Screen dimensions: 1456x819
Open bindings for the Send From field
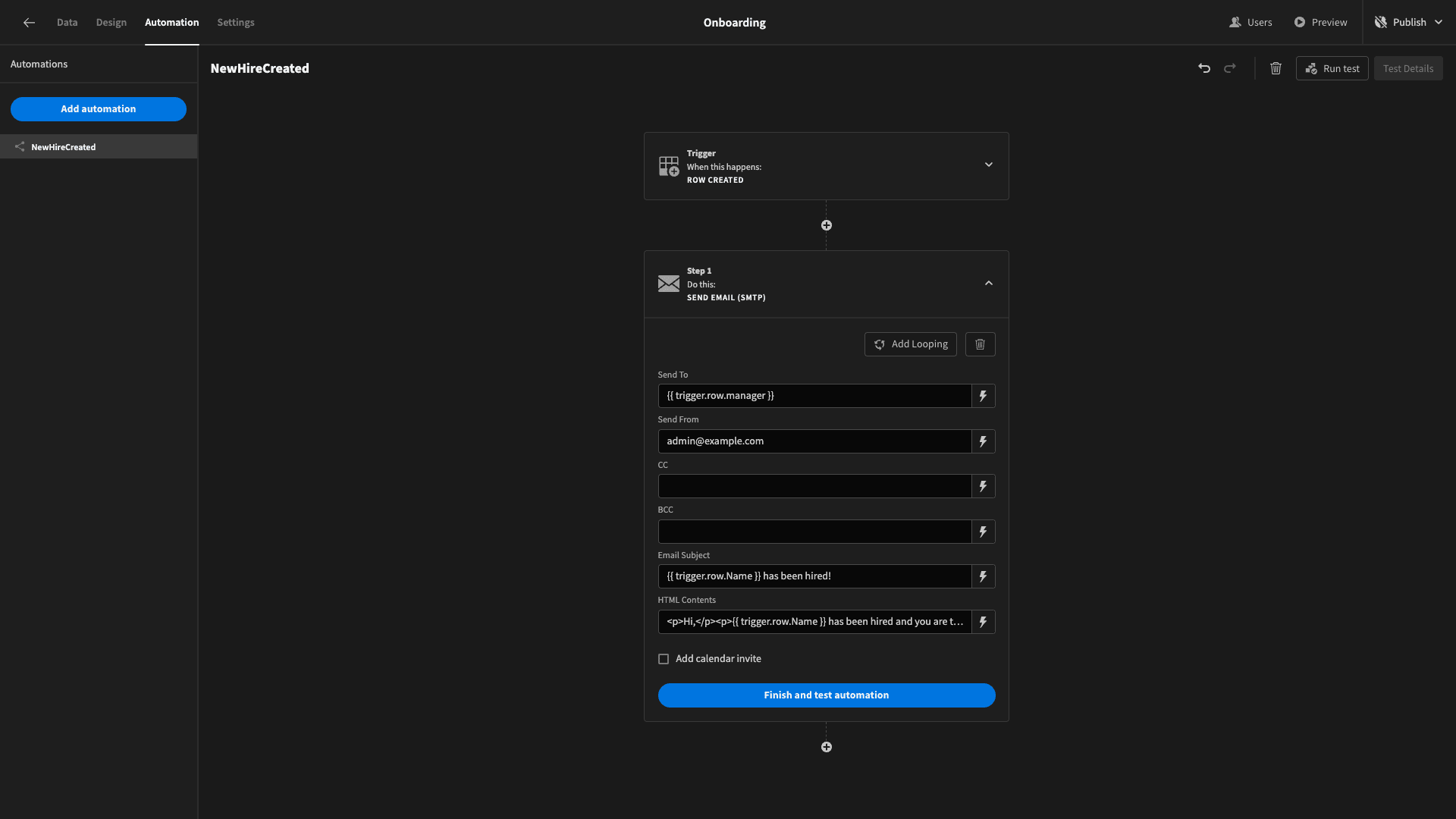984,441
